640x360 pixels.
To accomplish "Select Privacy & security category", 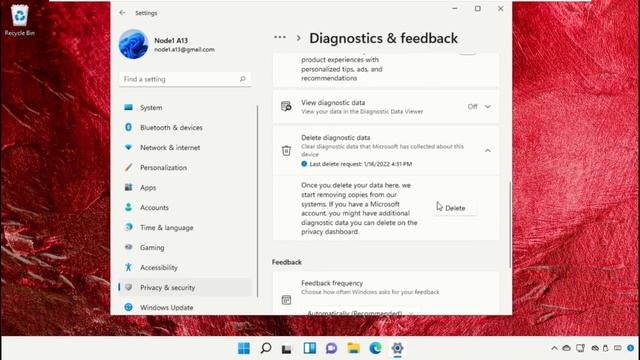I will point(185,287).
